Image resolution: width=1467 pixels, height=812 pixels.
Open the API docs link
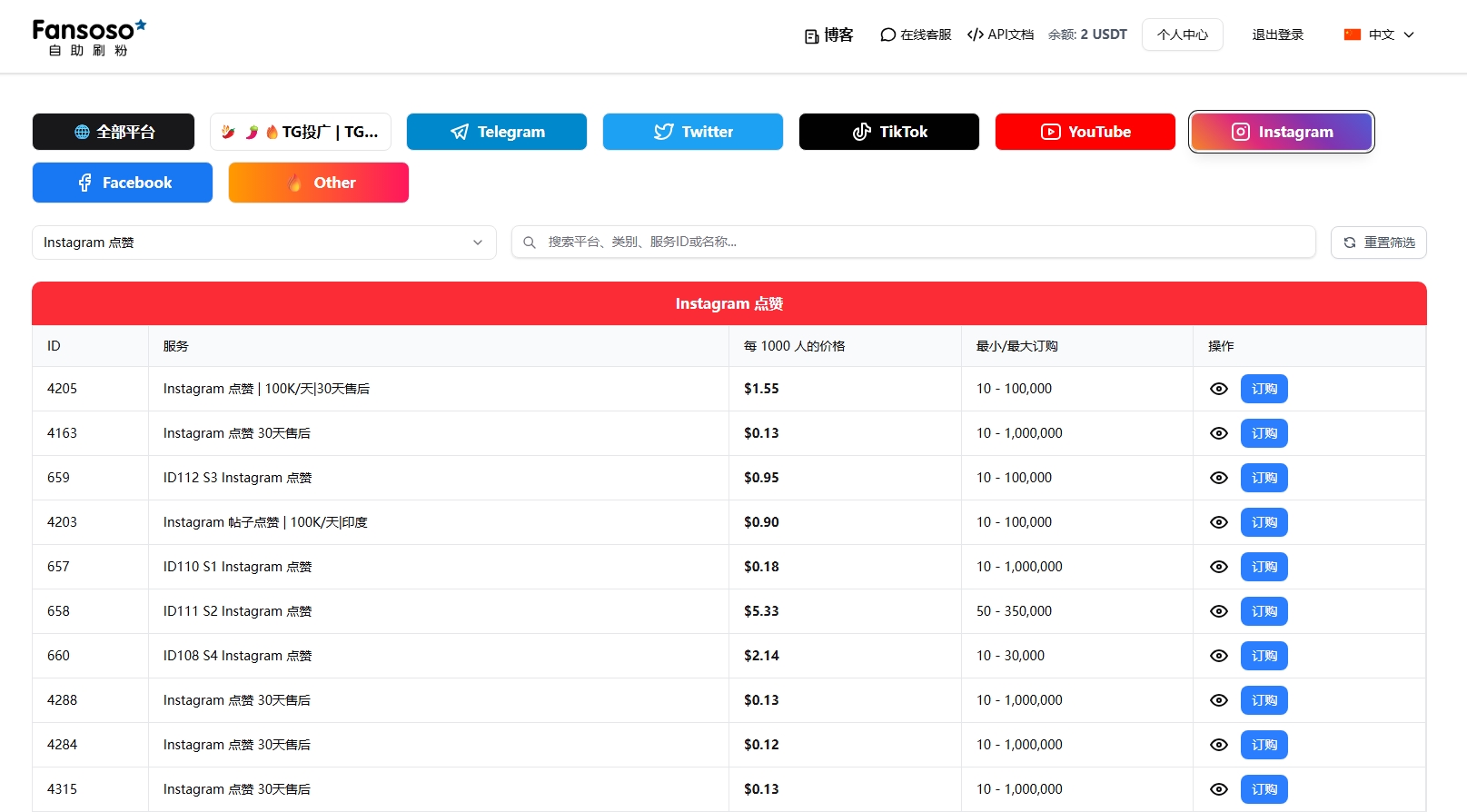1000,35
